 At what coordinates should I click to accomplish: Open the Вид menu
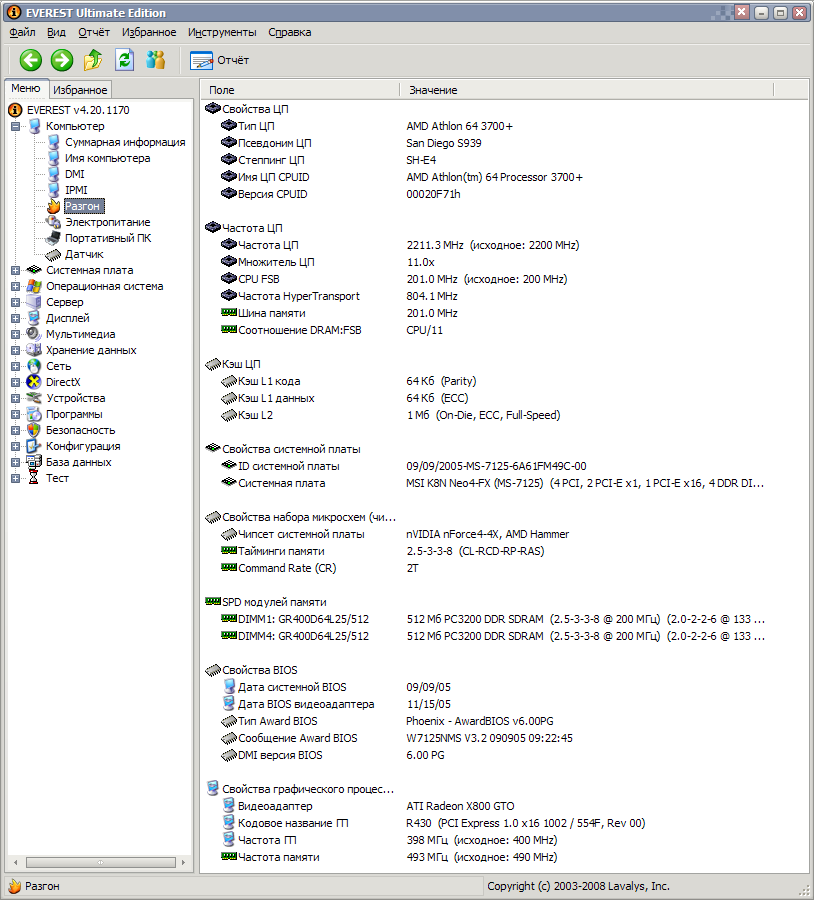56,32
